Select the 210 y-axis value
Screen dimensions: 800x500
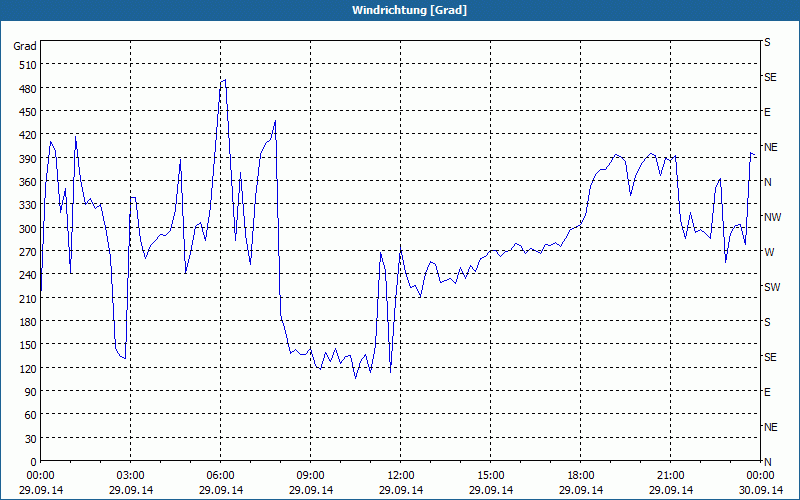click(28, 299)
